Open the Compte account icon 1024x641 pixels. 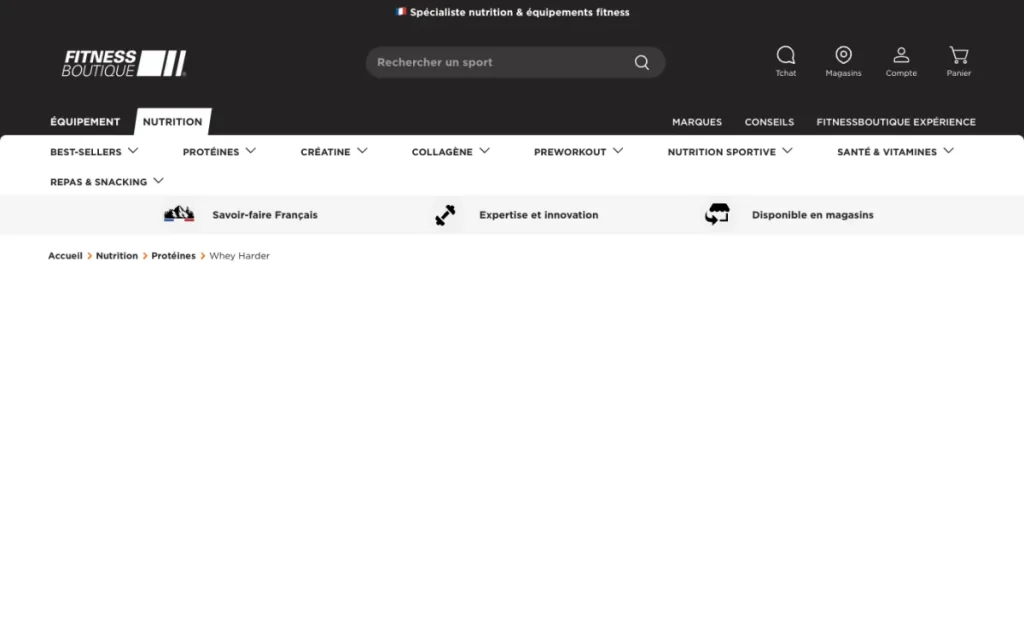pos(901,55)
